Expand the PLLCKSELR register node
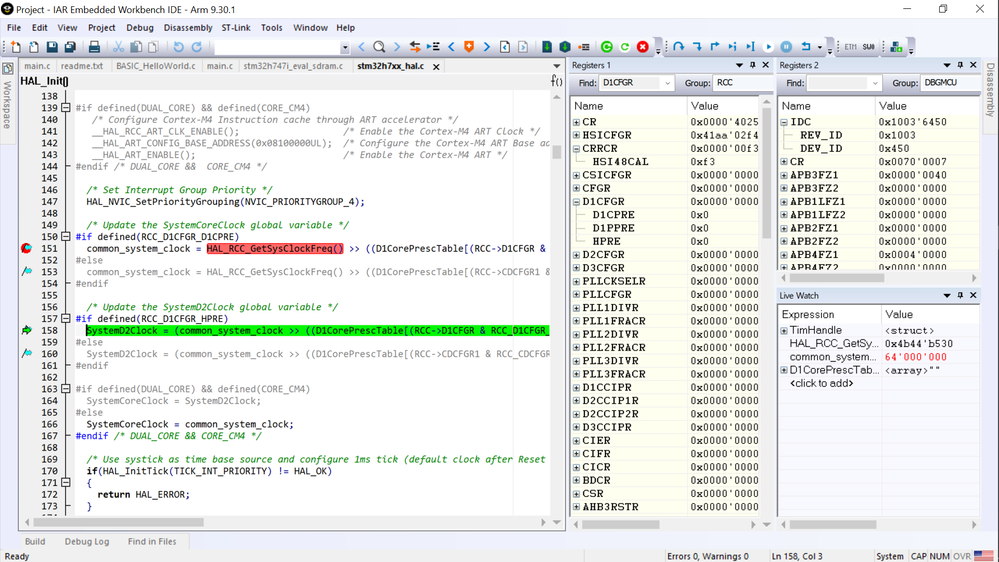Screen dimensions: 999x562 point(577,281)
